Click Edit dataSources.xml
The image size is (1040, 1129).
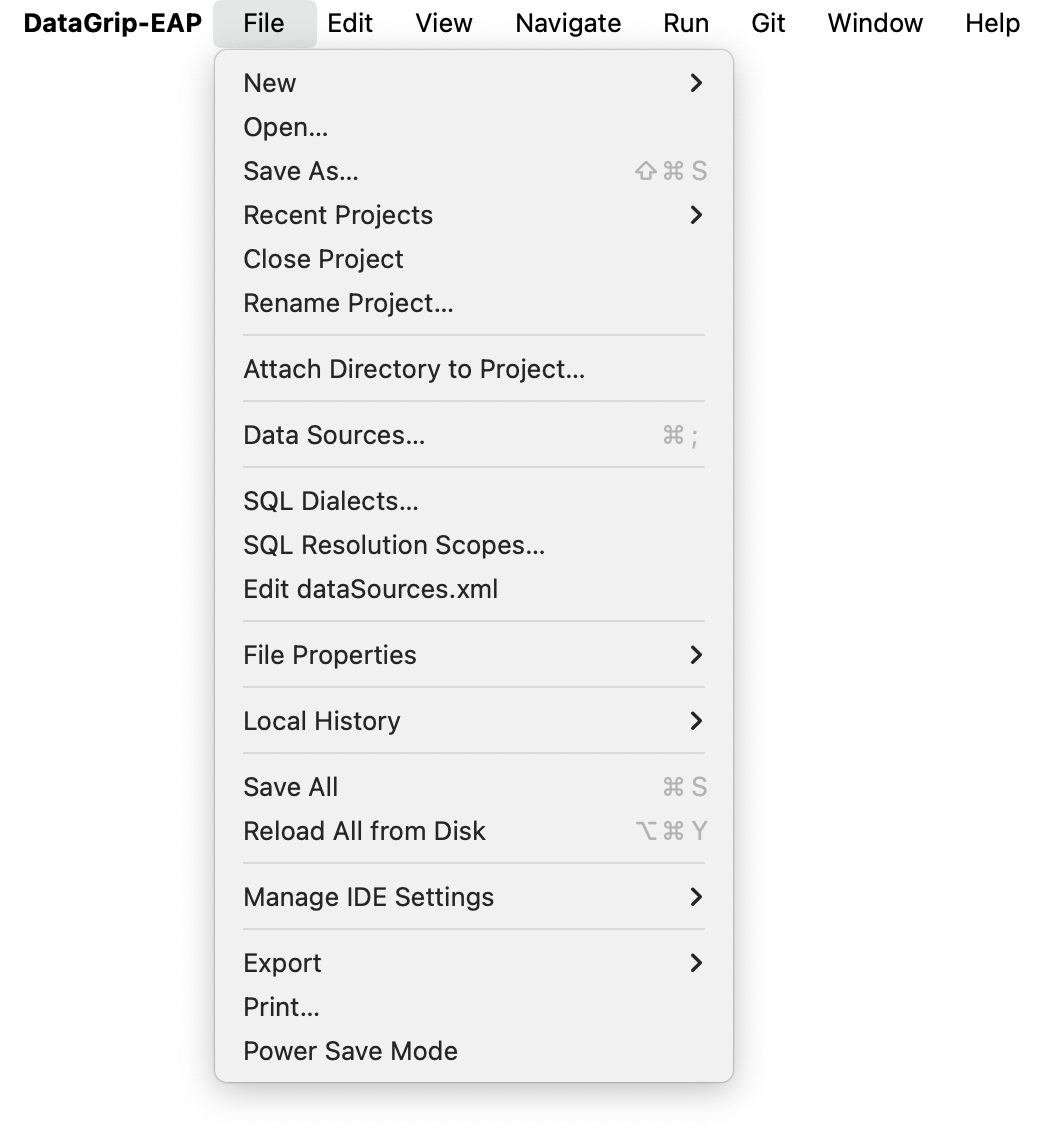pyautogui.click(x=370, y=589)
